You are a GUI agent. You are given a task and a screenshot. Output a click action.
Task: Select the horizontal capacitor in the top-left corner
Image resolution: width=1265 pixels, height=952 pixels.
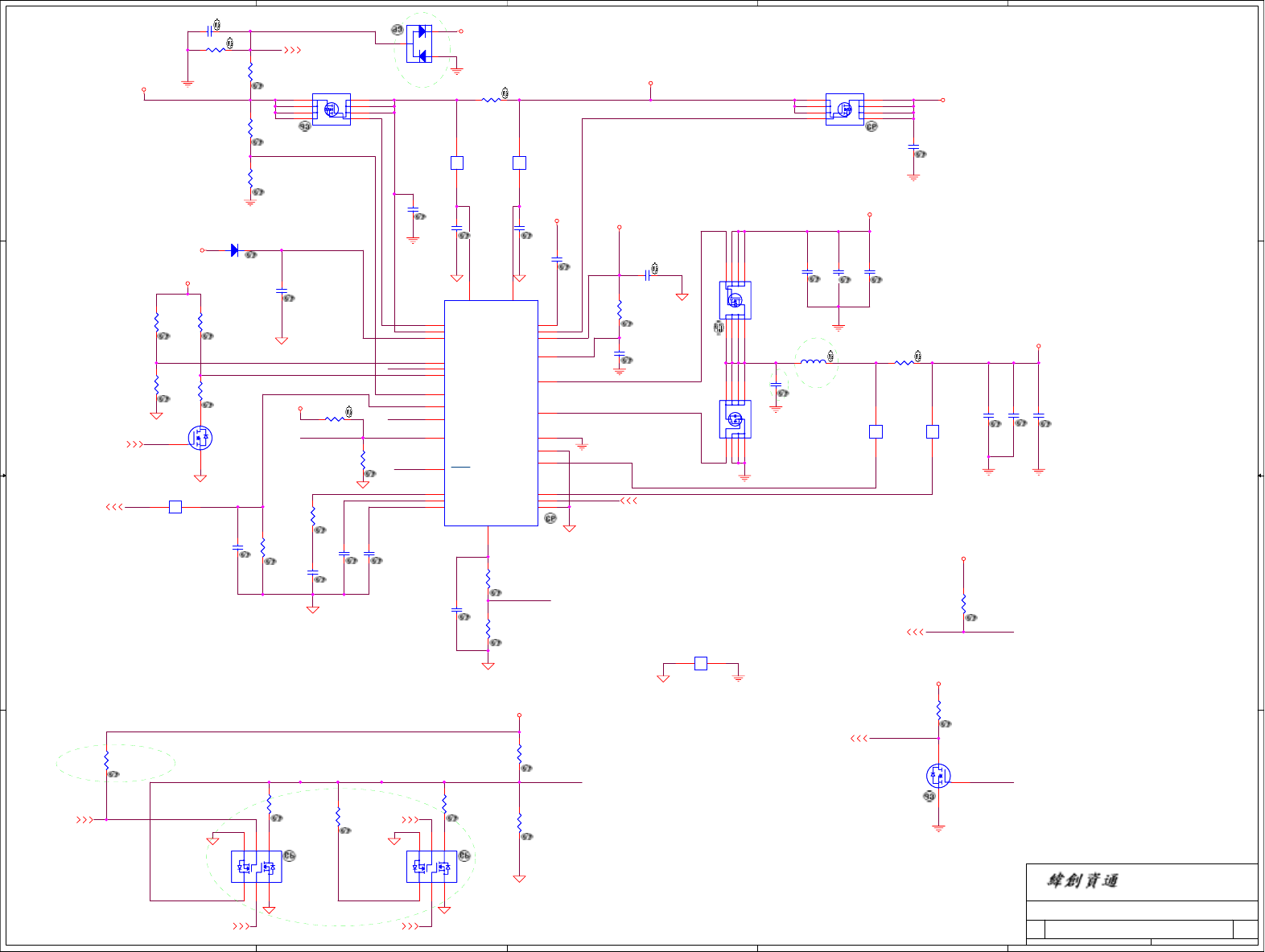click(209, 31)
